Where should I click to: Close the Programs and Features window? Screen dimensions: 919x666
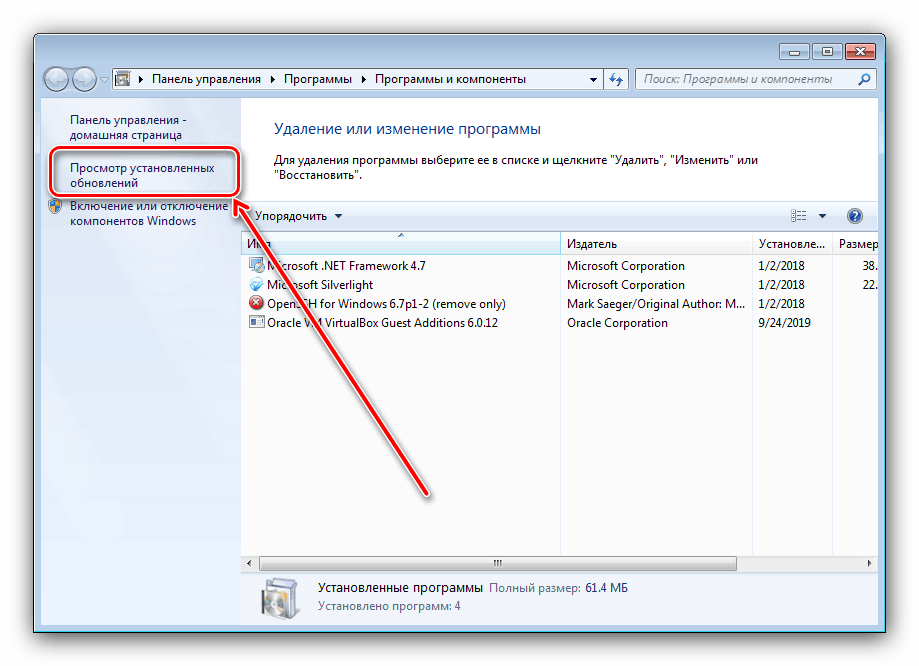coord(860,52)
